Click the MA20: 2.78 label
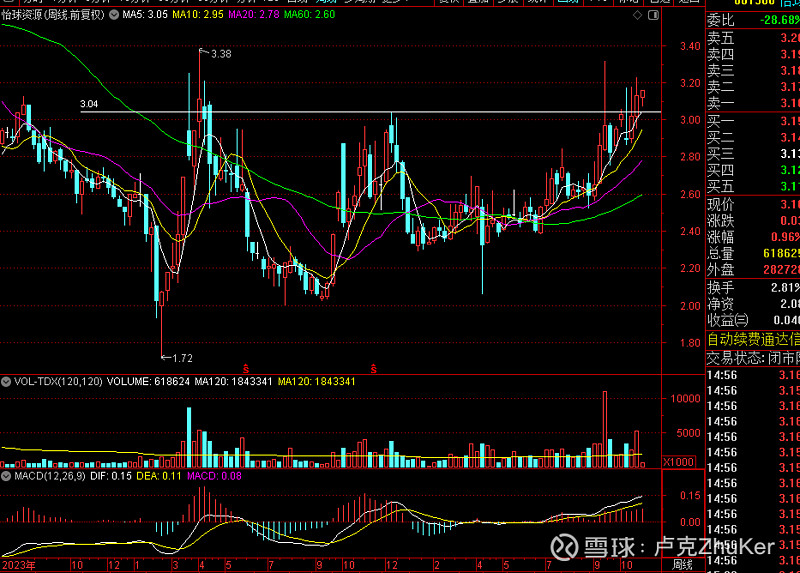 tap(254, 15)
